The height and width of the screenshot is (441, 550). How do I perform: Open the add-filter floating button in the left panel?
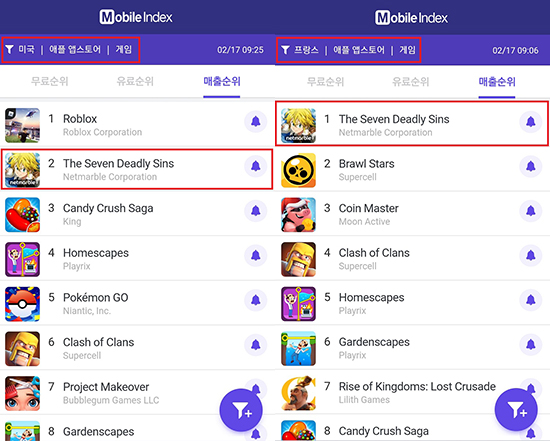[x=241, y=410]
